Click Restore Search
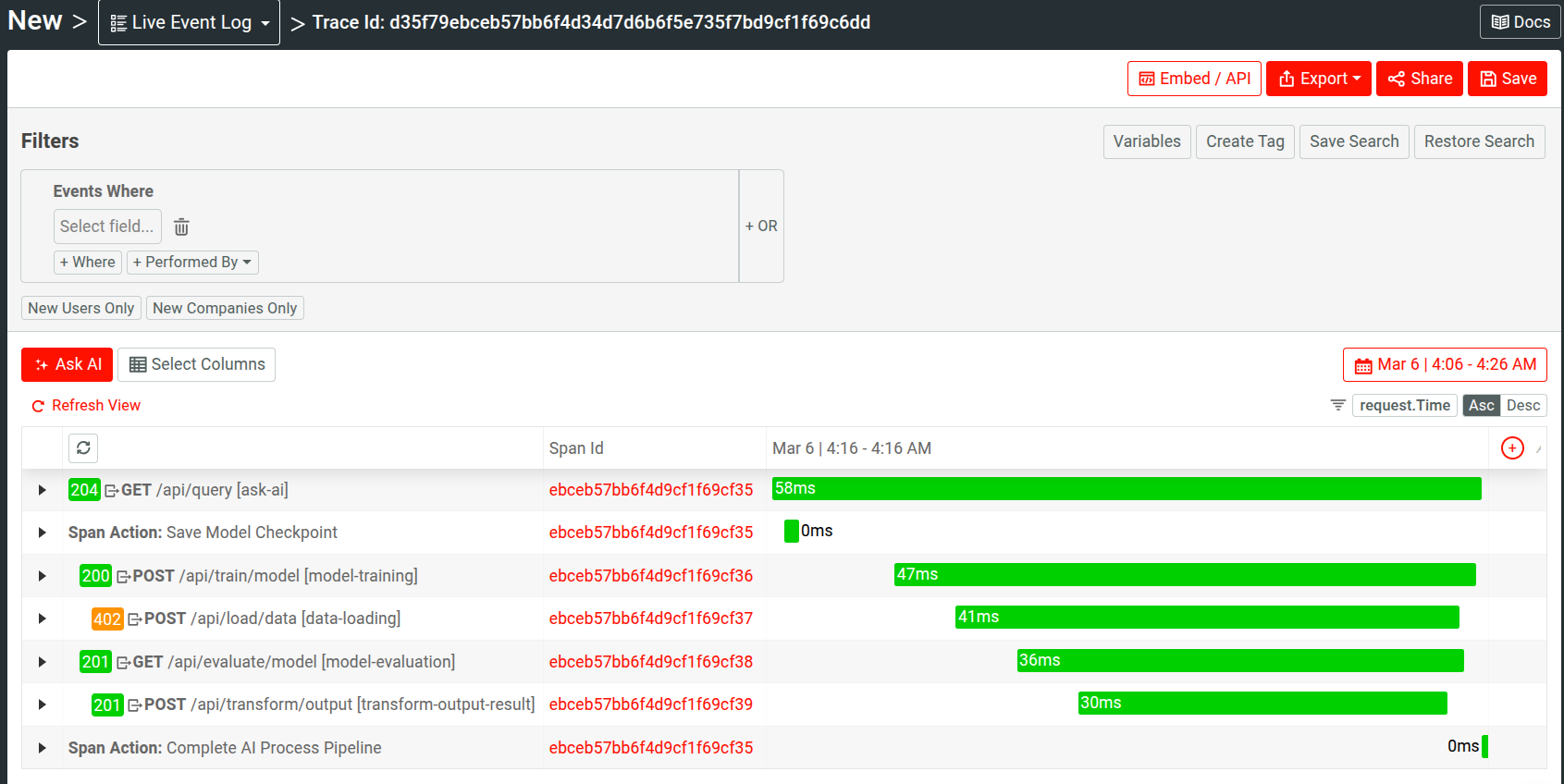 [1479, 141]
